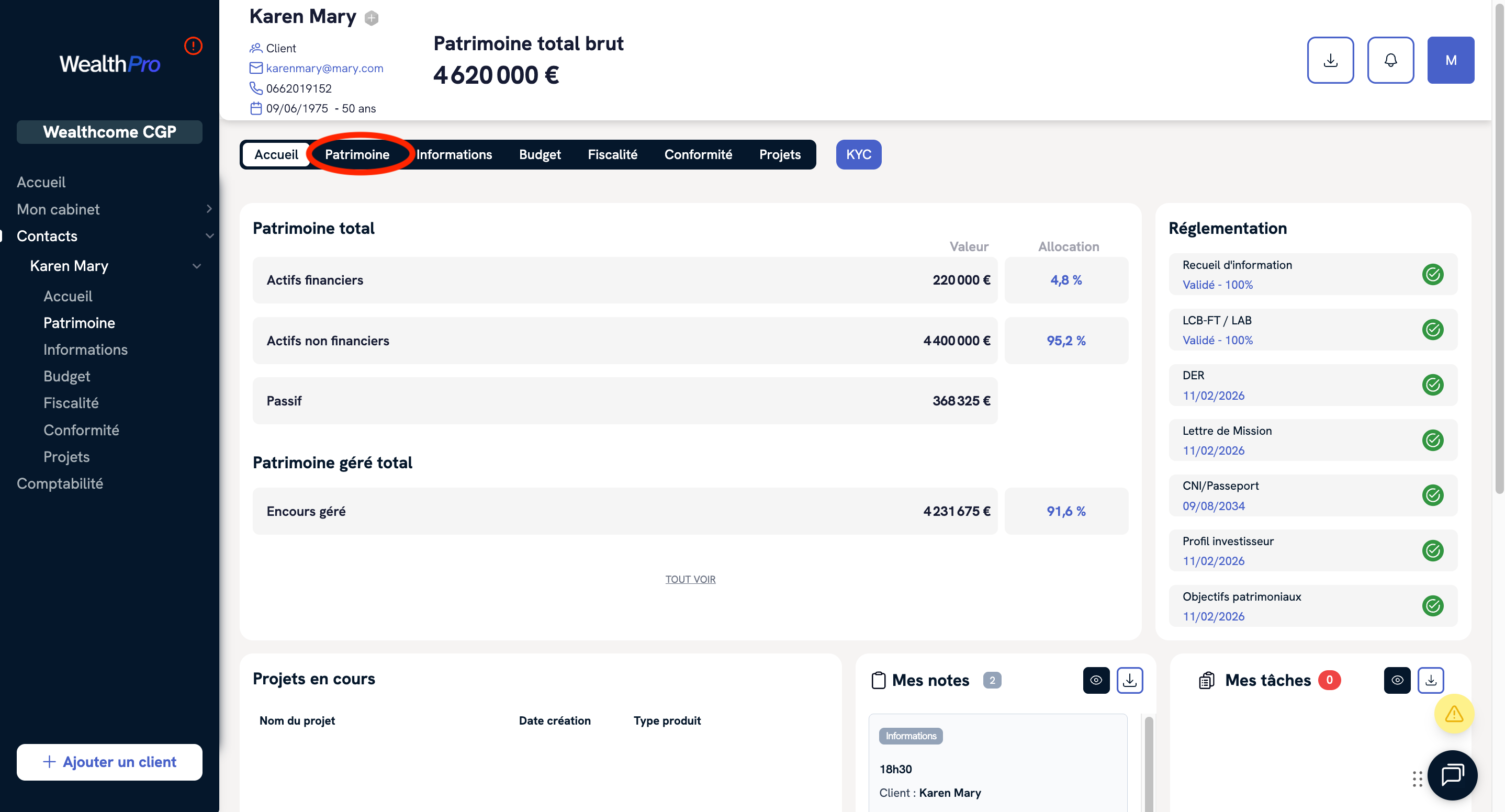Viewport: 1505px width, 812px height.
Task: Click the yellow warning triangle button
Action: pyautogui.click(x=1454, y=713)
